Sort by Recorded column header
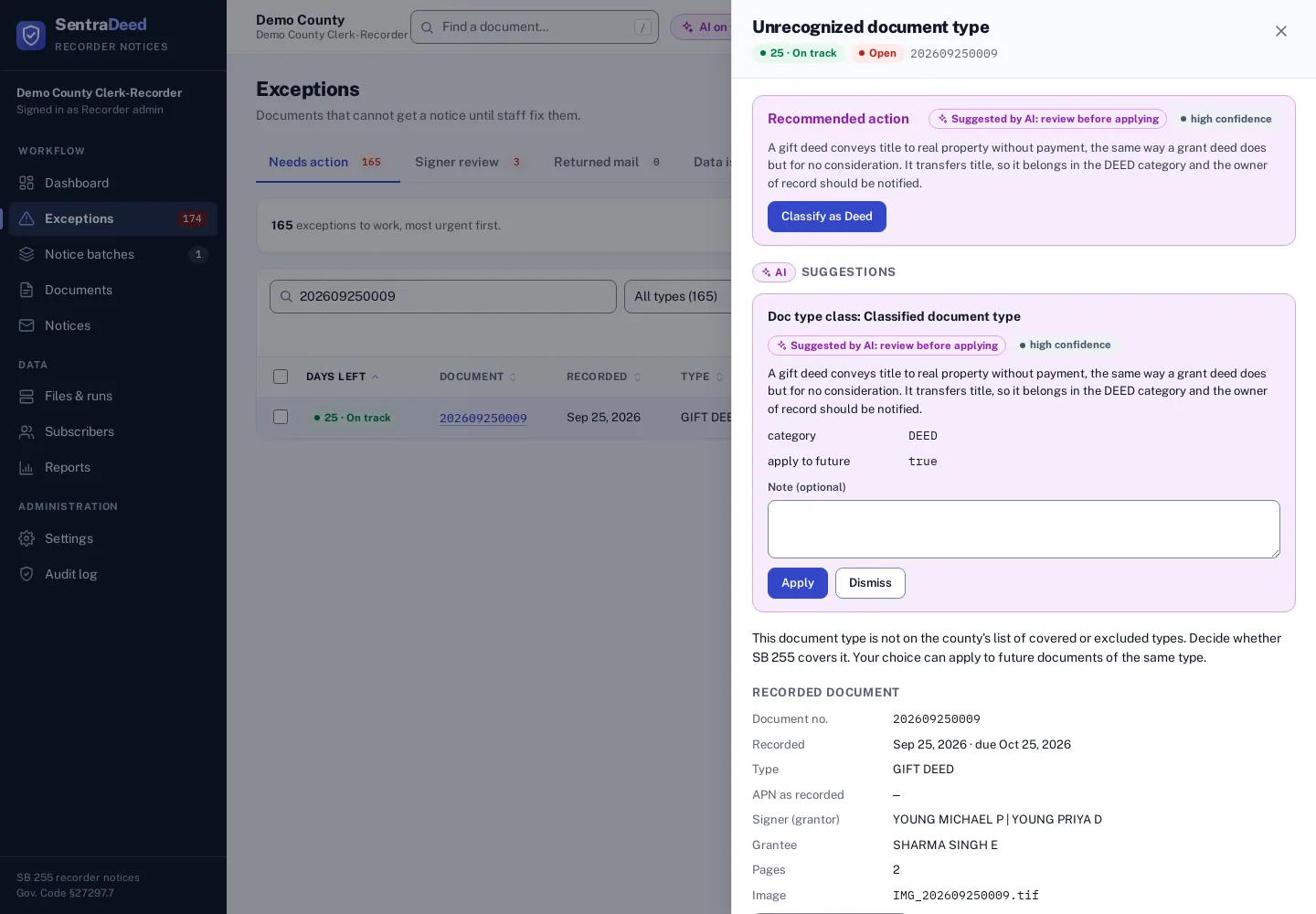The image size is (1316, 914). (x=603, y=377)
